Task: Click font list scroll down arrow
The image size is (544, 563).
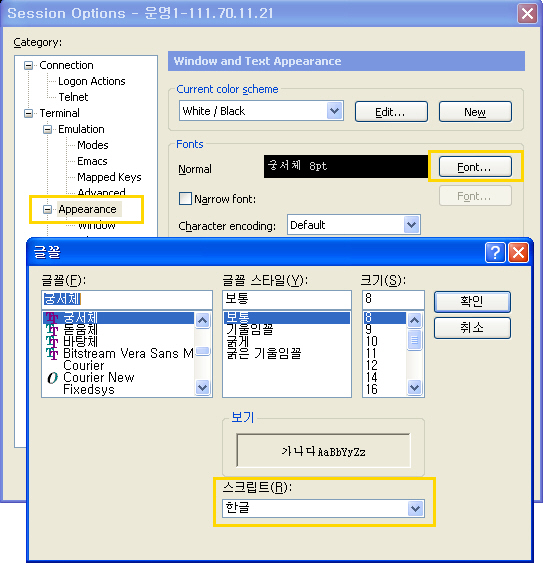Action: coord(203,388)
